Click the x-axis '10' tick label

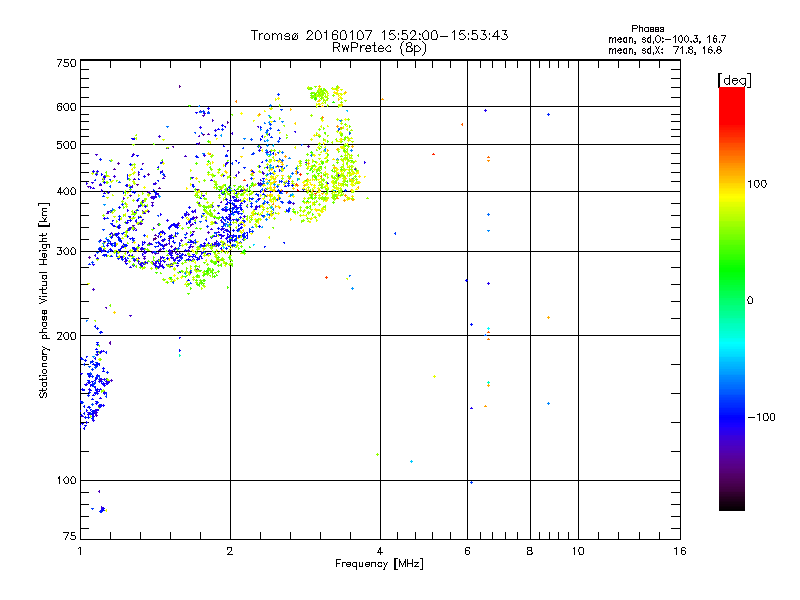coord(578,551)
